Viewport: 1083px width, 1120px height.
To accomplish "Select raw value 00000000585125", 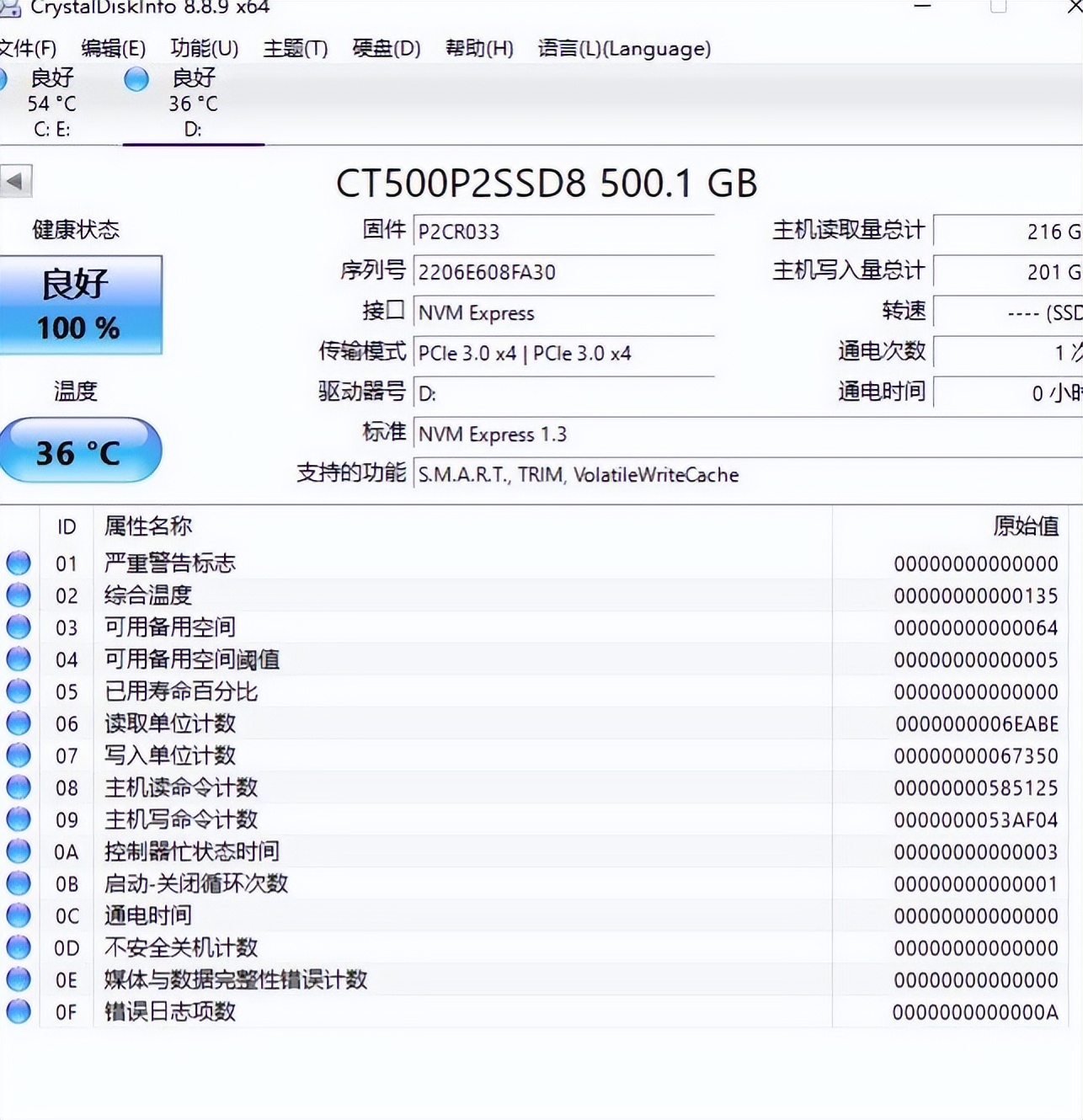I will pyautogui.click(x=976, y=787).
